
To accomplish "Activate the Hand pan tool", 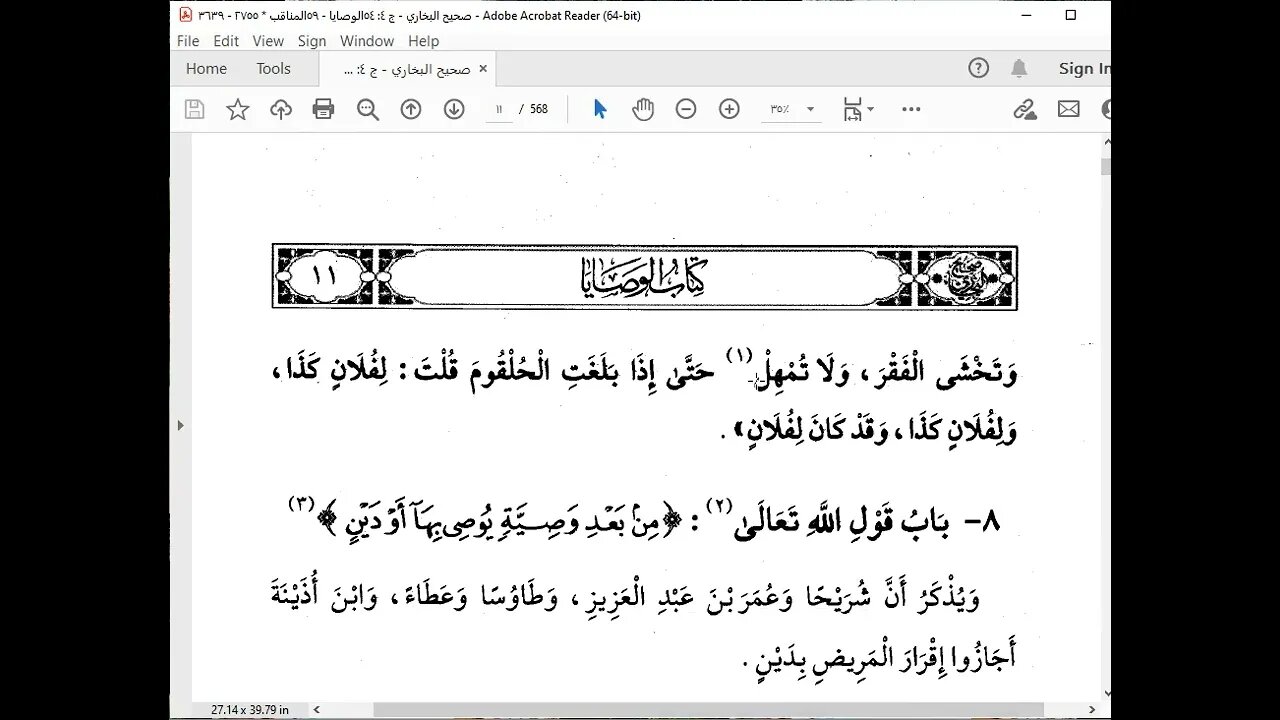I will (x=643, y=110).
